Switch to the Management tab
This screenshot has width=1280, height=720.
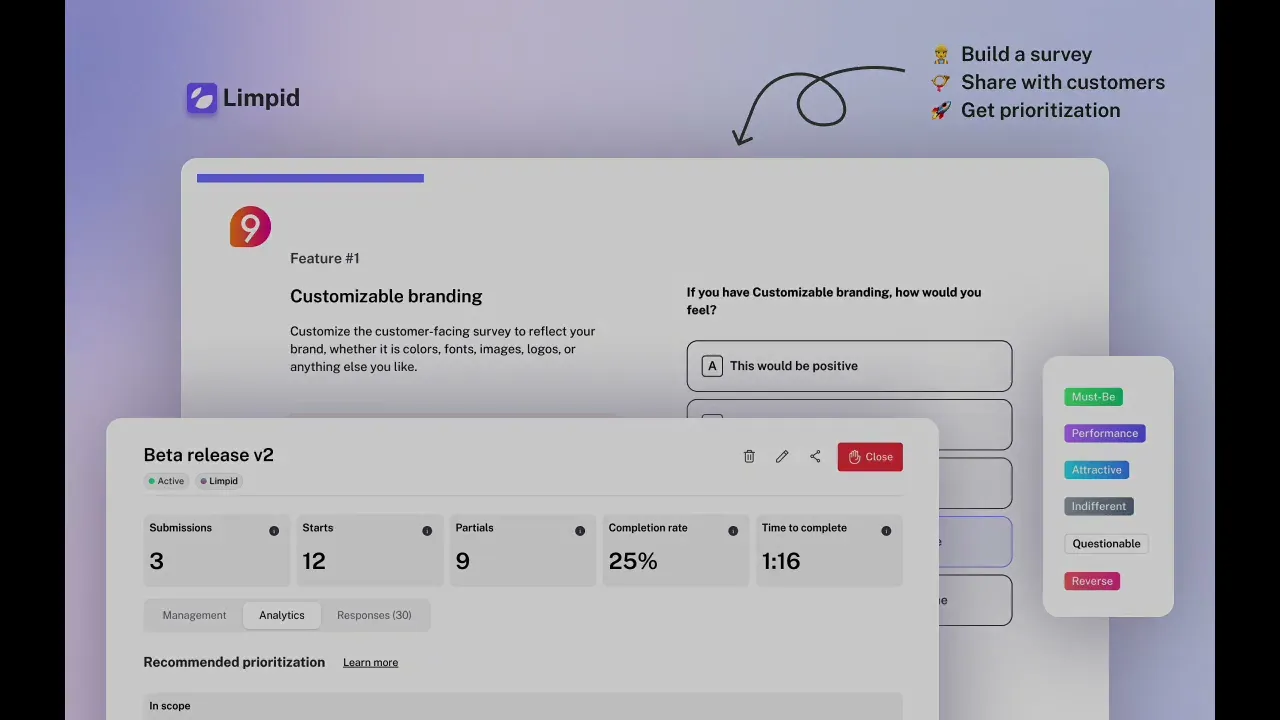pos(194,615)
